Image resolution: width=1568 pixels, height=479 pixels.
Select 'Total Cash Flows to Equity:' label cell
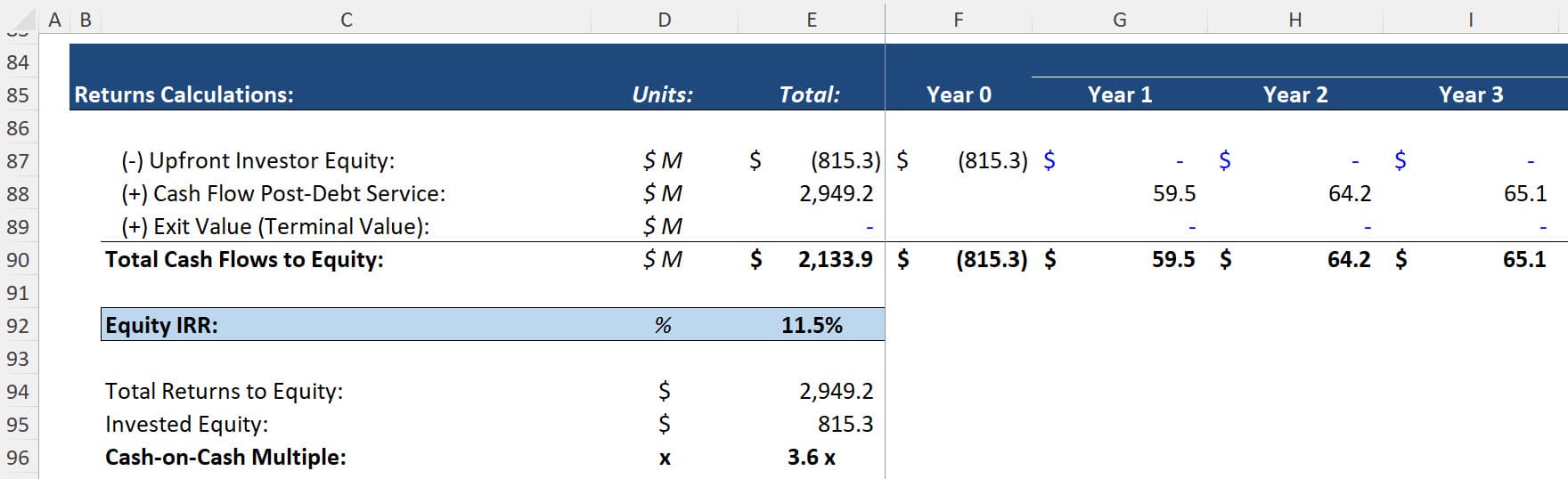(244, 260)
